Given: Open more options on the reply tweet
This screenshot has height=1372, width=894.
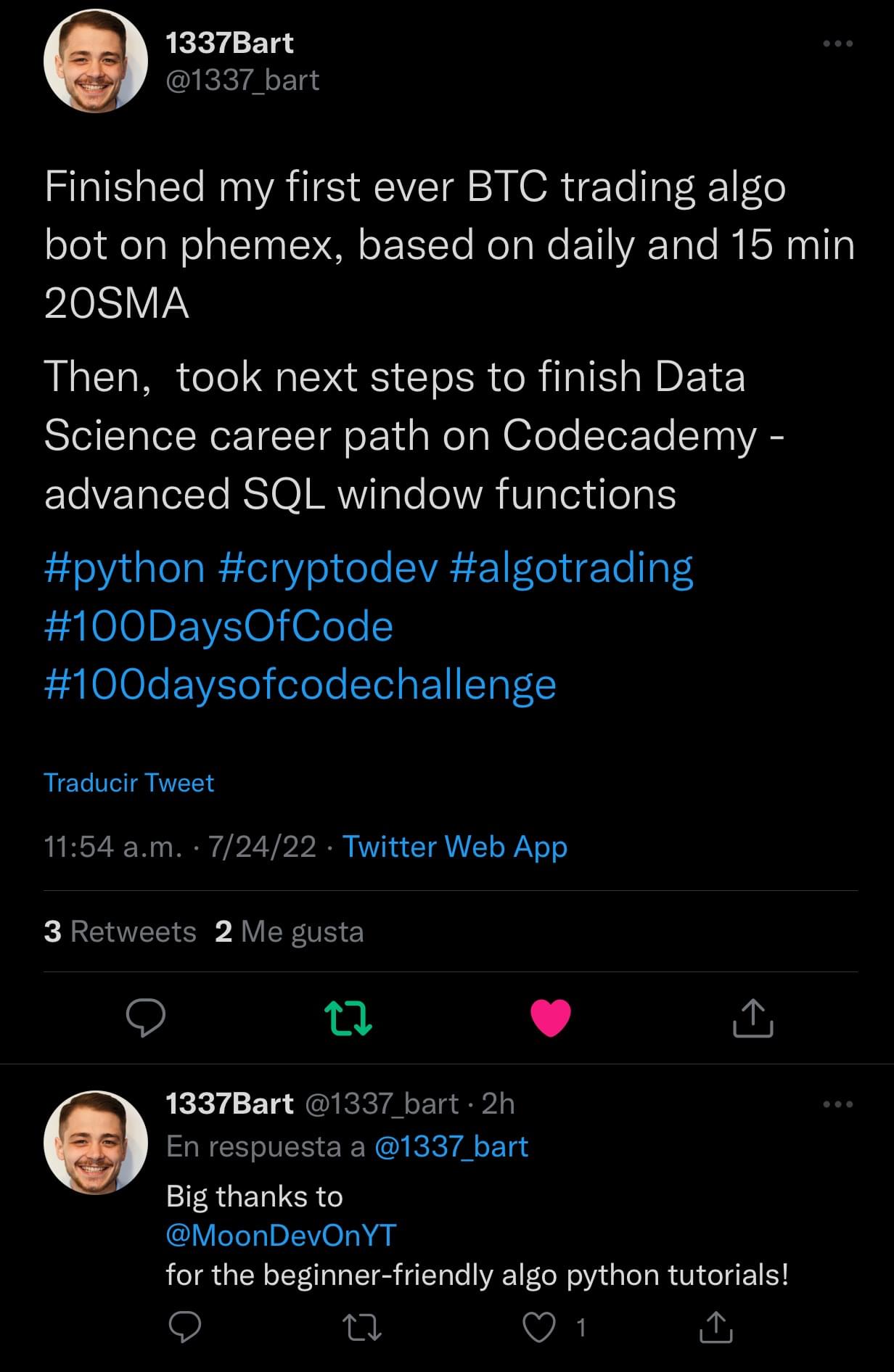Looking at the screenshot, I should [x=838, y=1104].
